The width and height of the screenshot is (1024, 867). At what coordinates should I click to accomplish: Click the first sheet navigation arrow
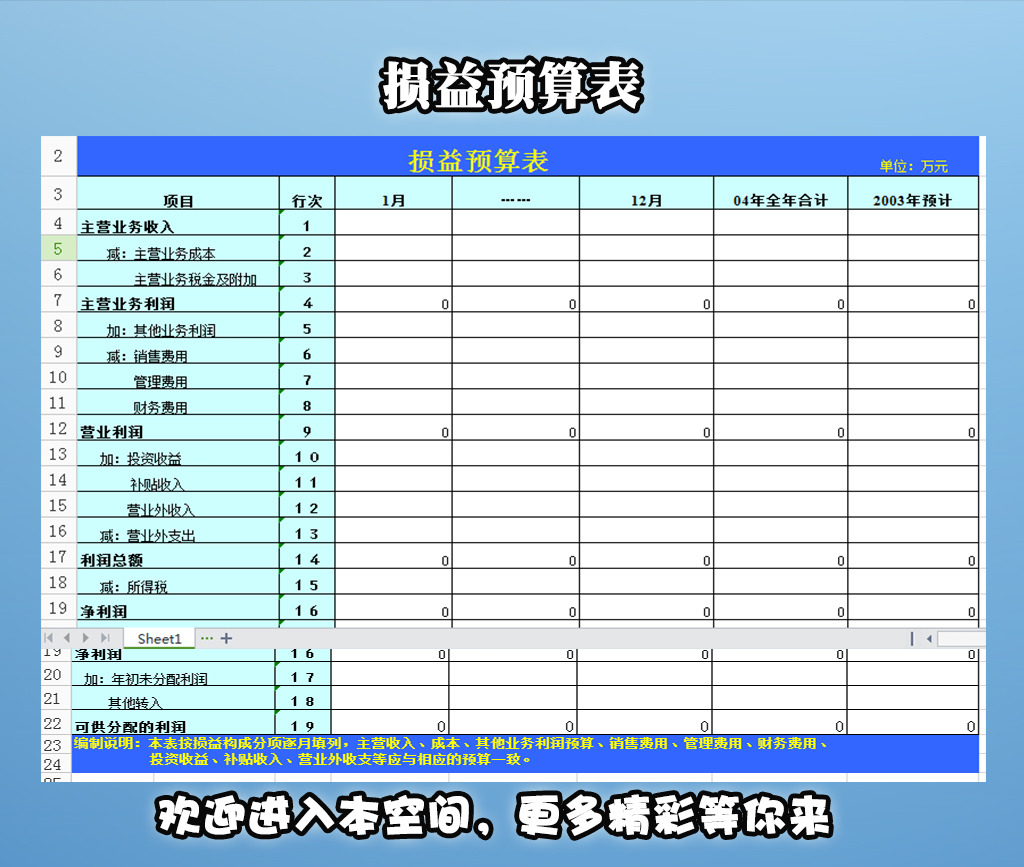pos(49,638)
